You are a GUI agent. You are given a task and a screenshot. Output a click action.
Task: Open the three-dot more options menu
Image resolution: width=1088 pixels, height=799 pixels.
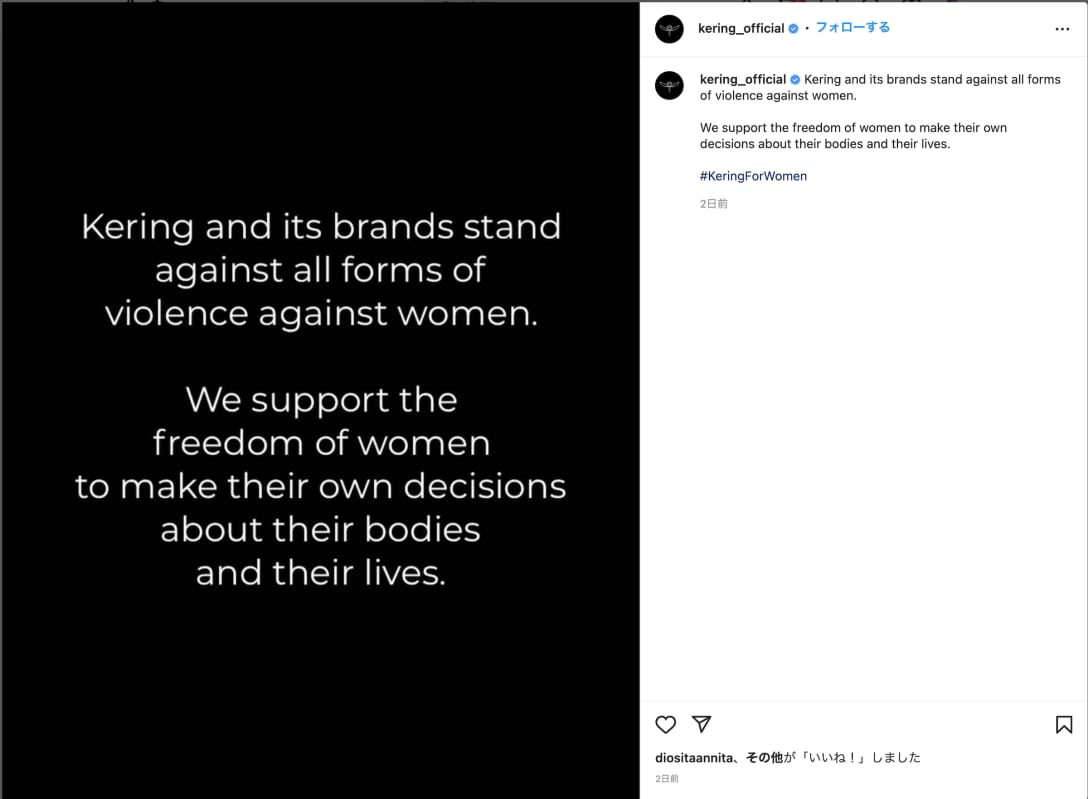pos(1062,30)
